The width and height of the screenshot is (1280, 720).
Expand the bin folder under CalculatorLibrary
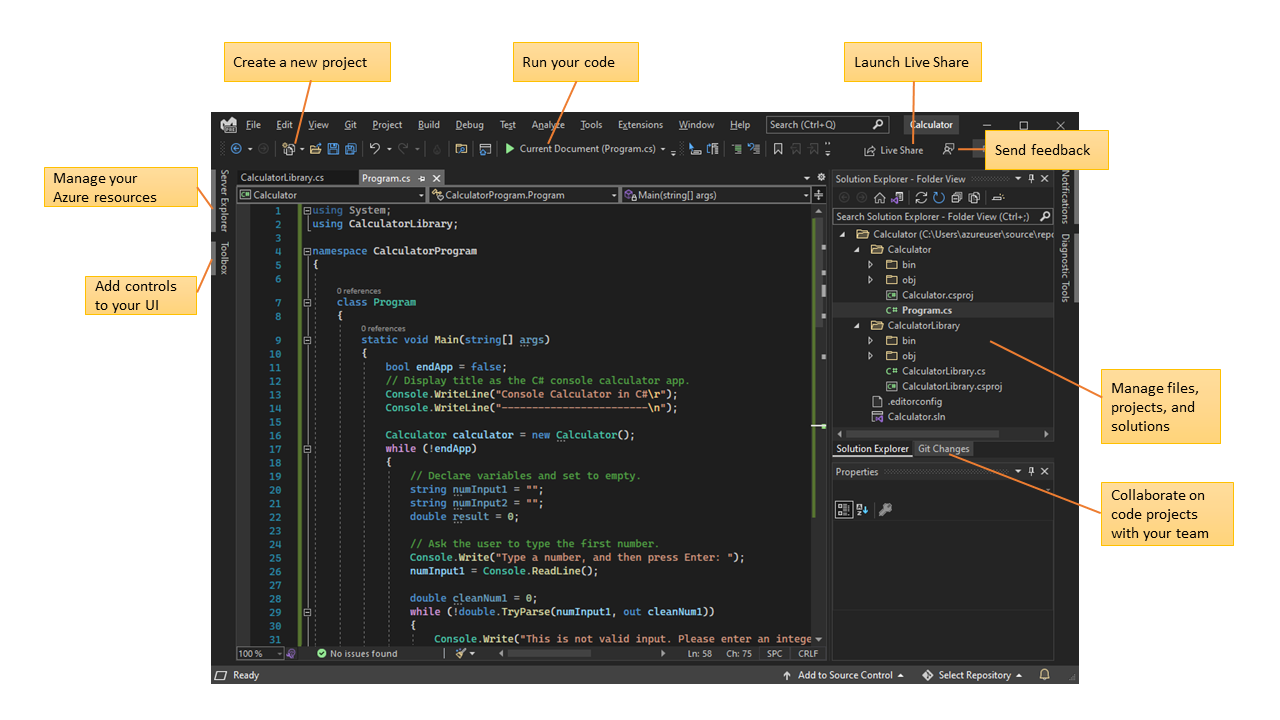870,340
